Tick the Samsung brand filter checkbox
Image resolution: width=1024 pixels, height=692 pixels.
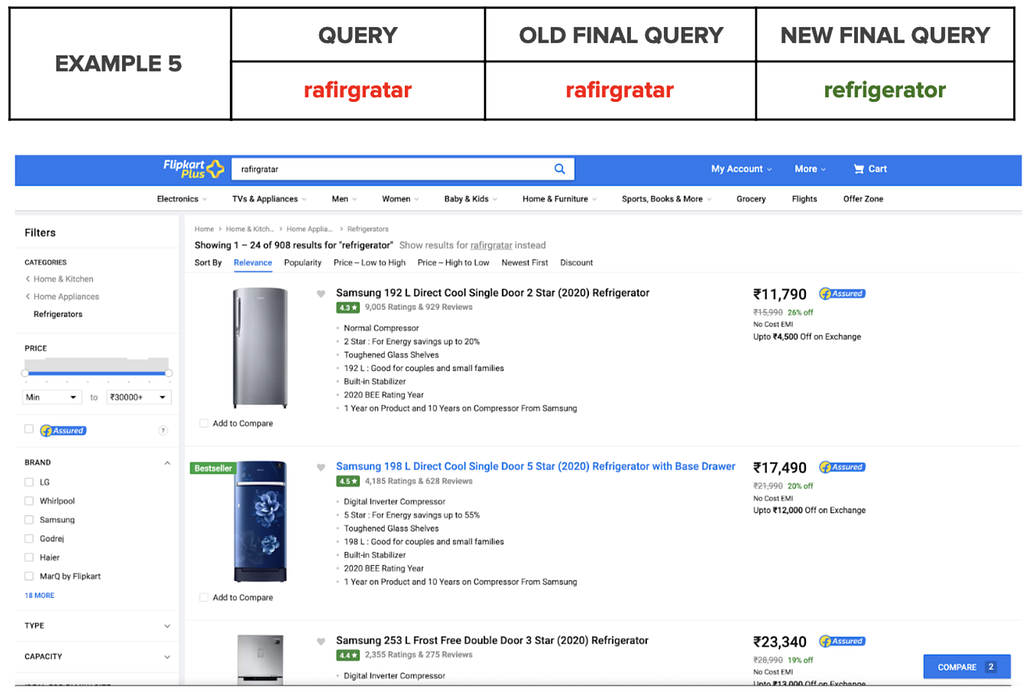coord(29,520)
